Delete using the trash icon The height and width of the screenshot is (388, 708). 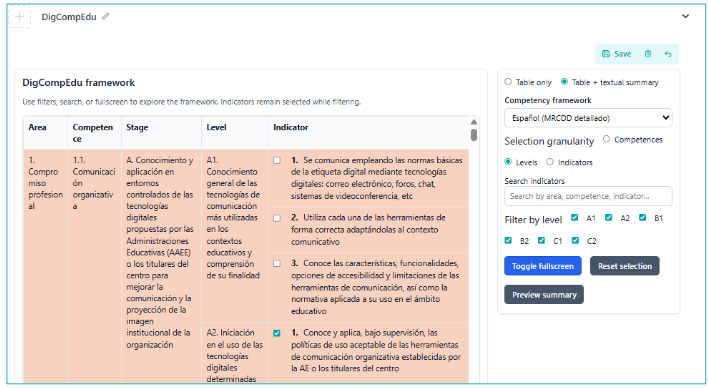click(x=648, y=54)
